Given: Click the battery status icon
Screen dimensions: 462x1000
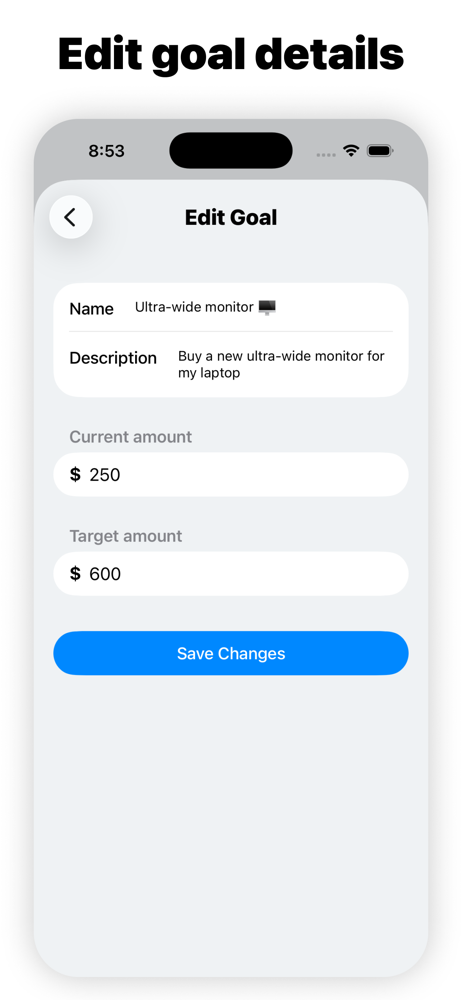Looking at the screenshot, I should [x=380, y=151].
